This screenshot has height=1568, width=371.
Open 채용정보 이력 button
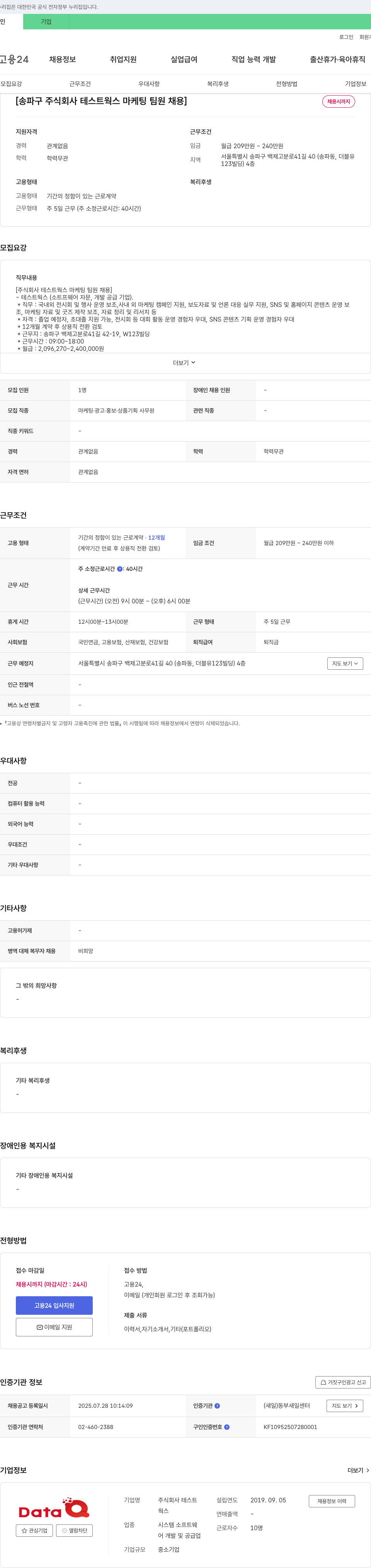[x=332, y=1502]
